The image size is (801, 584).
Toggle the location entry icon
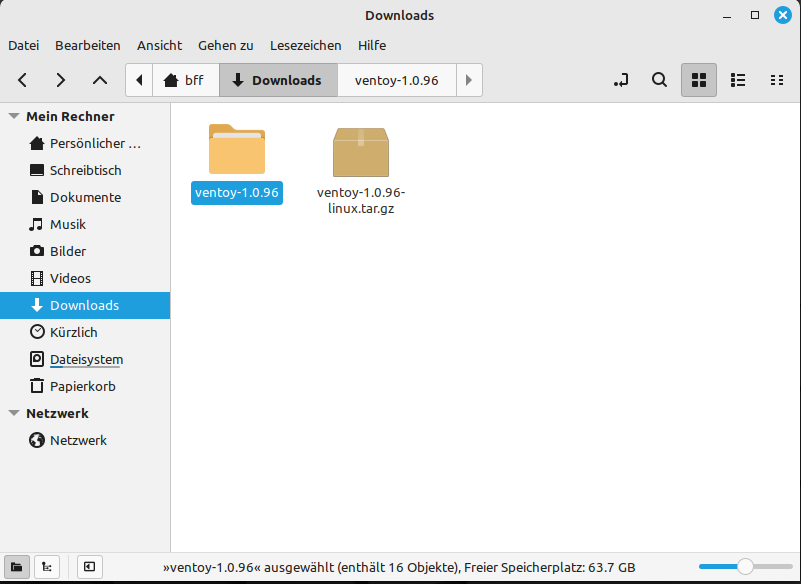[x=621, y=80]
